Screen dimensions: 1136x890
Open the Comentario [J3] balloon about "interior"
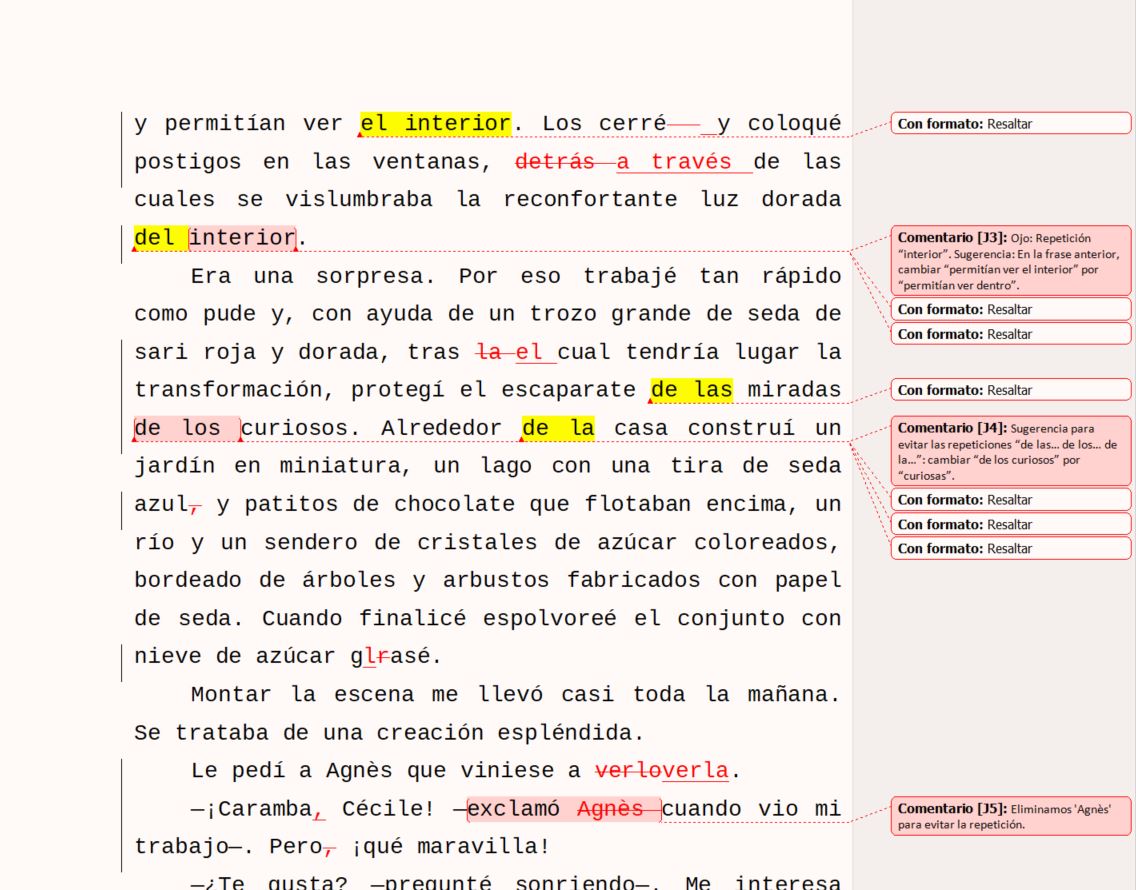pos(1010,260)
